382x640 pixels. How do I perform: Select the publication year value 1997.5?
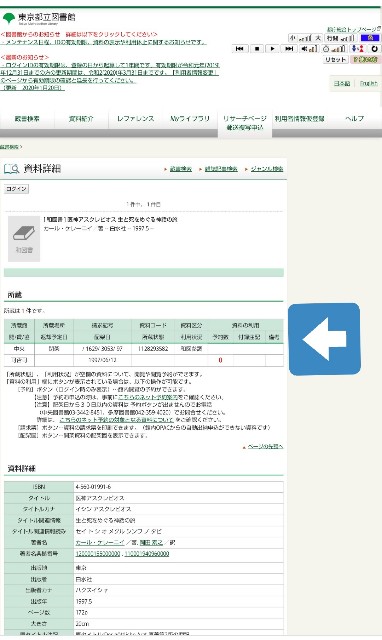coord(84,602)
